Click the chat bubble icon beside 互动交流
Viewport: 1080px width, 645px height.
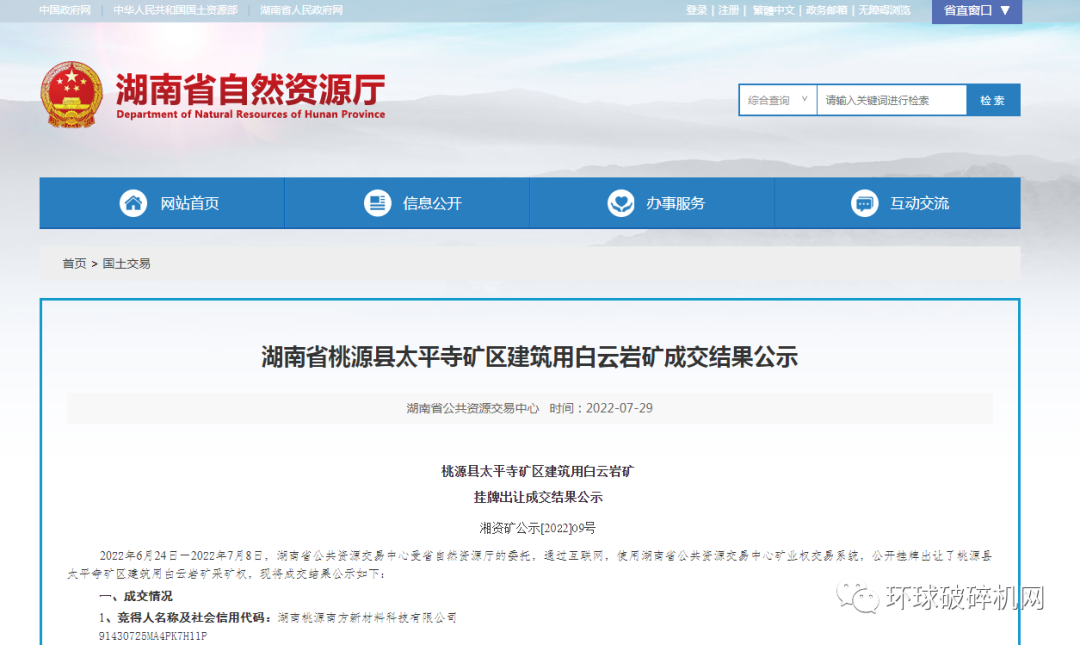[865, 203]
